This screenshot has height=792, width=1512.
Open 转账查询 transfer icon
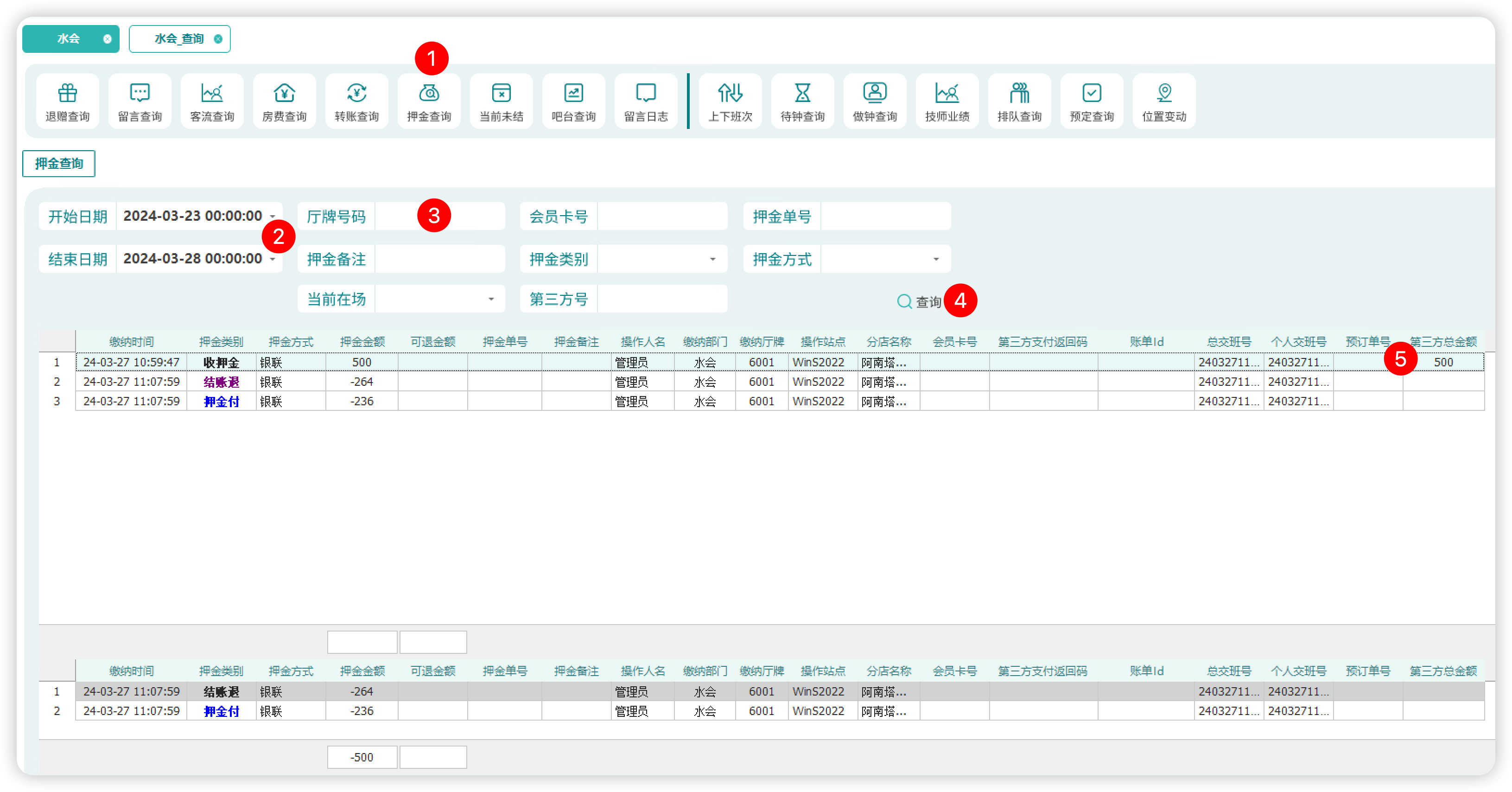point(356,93)
